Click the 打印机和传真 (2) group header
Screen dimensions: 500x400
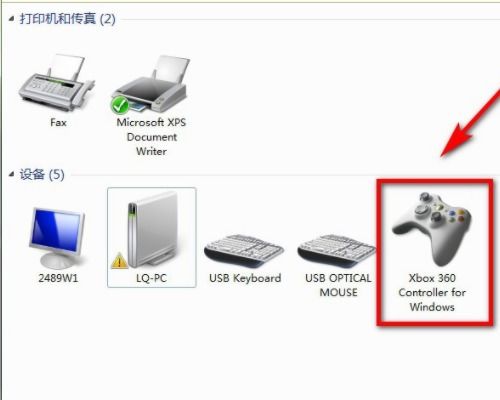tap(67, 19)
